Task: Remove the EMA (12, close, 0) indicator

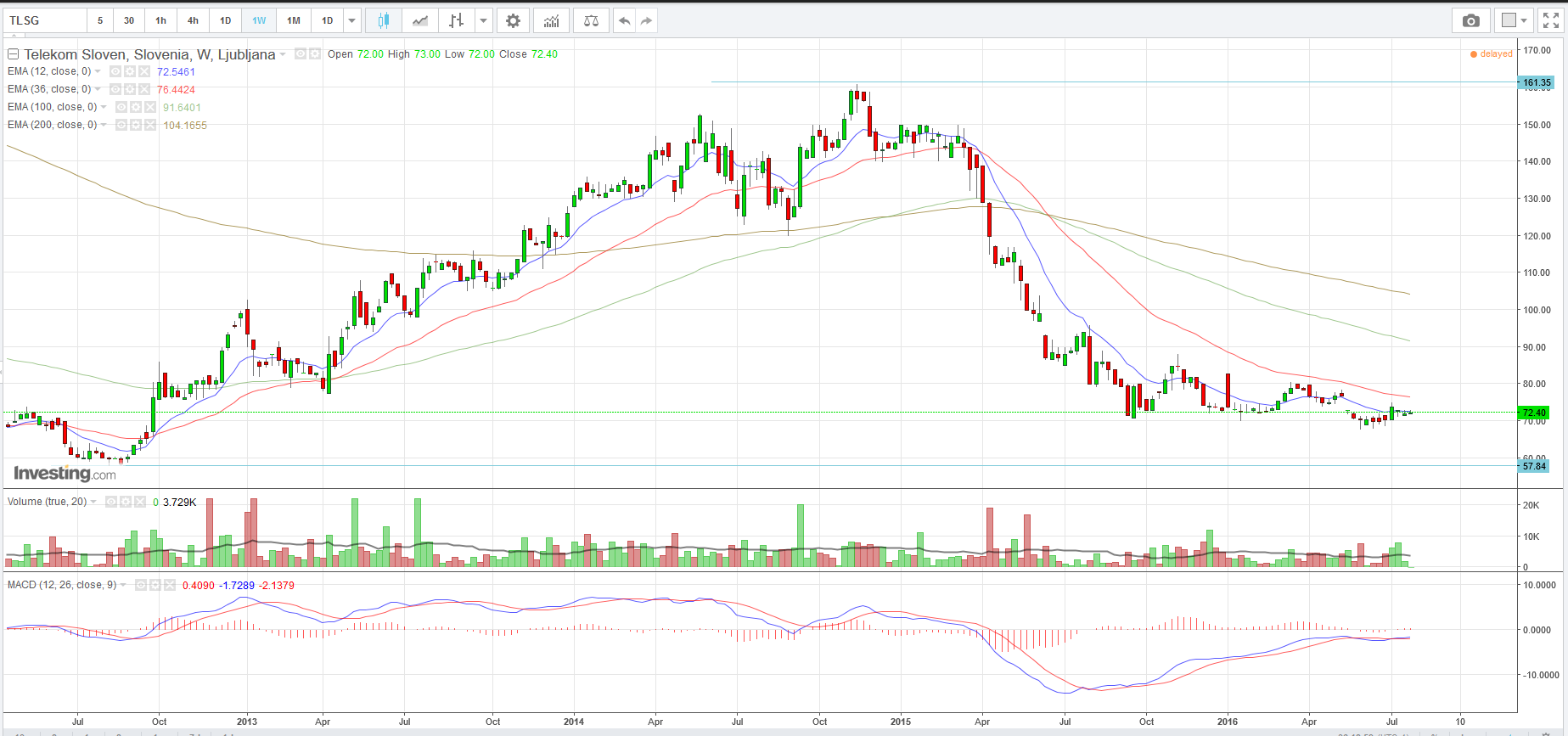Action: 144,71
